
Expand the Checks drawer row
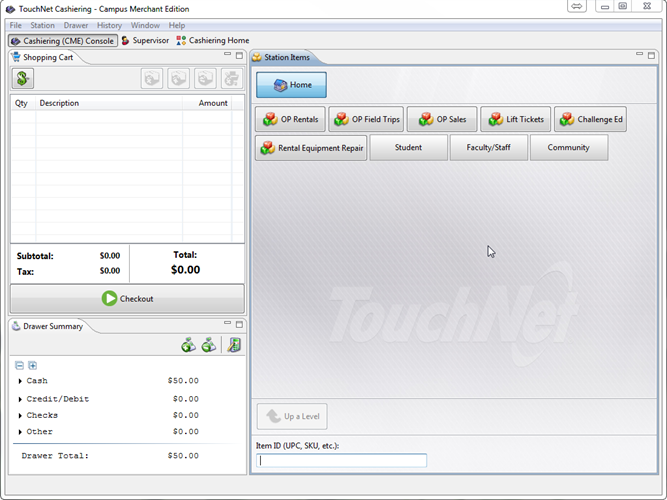(x=20, y=416)
